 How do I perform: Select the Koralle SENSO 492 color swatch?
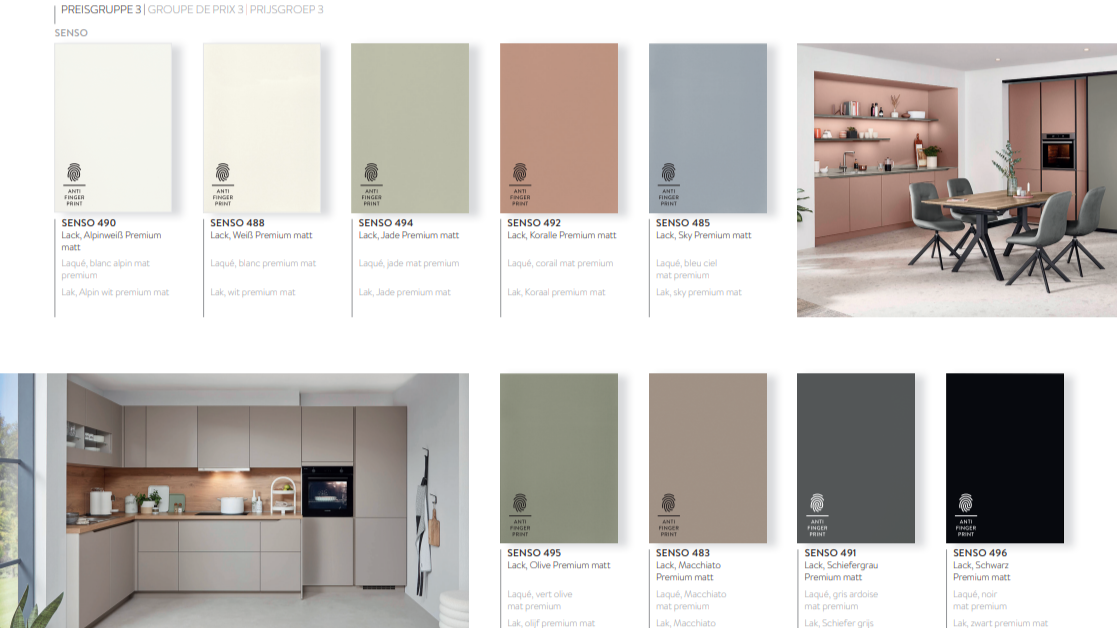tap(559, 128)
